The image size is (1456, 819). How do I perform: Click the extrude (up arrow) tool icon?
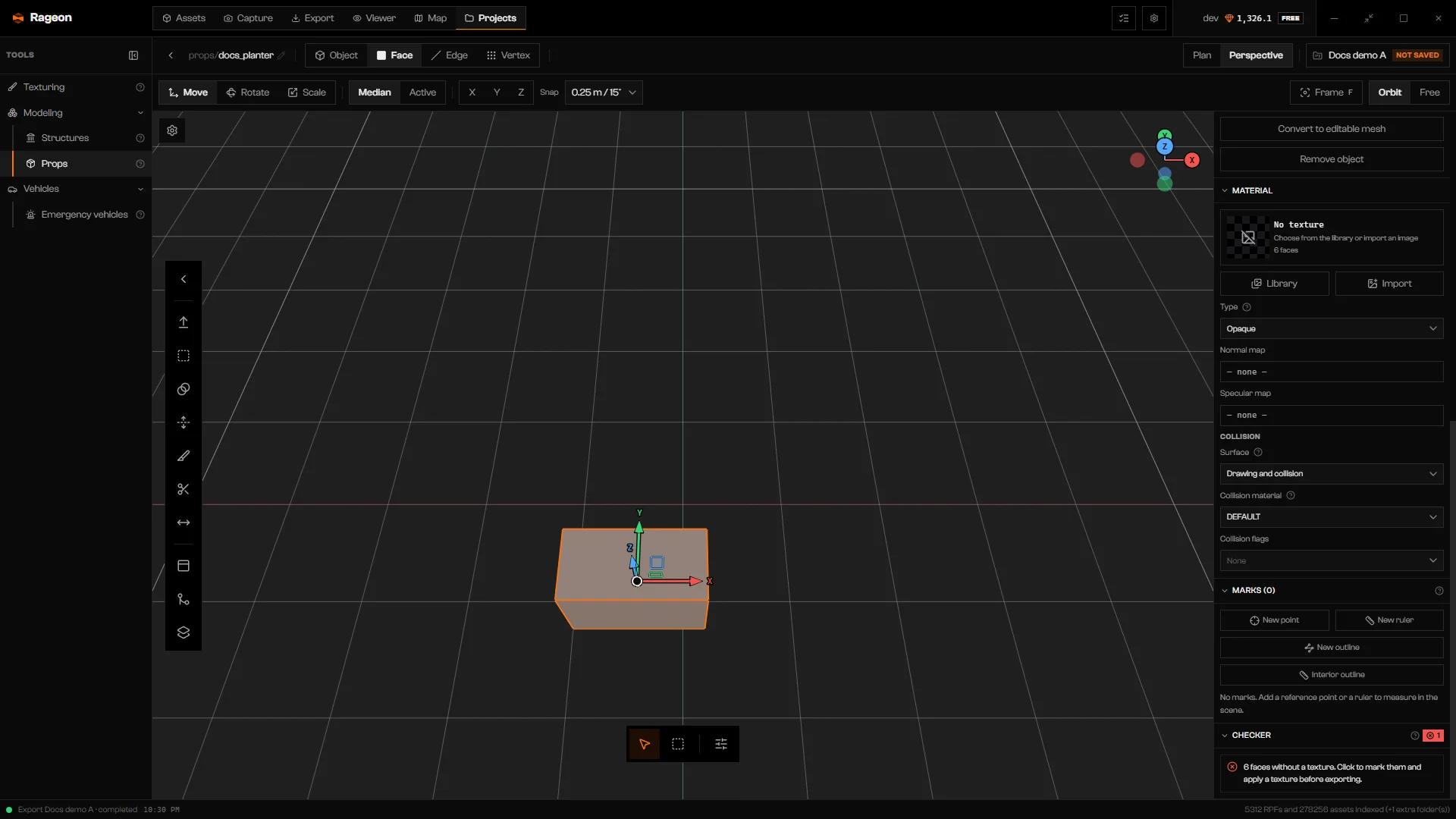click(184, 323)
